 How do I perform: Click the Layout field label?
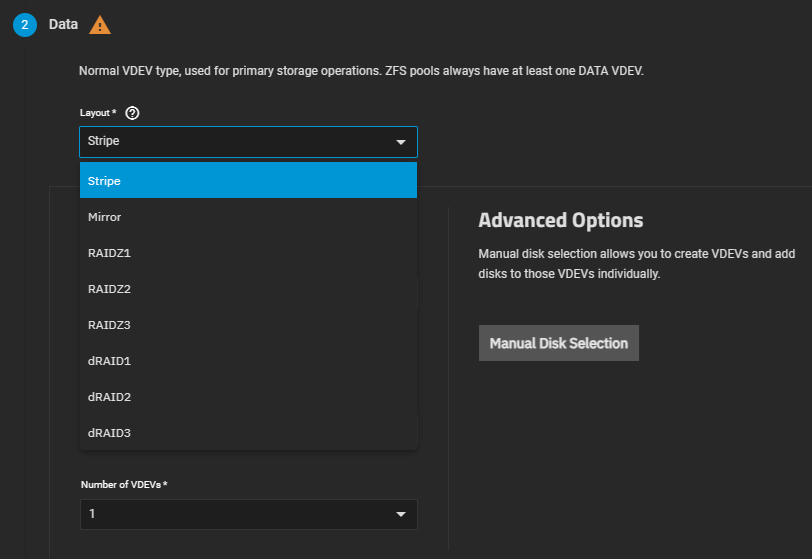point(98,113)
